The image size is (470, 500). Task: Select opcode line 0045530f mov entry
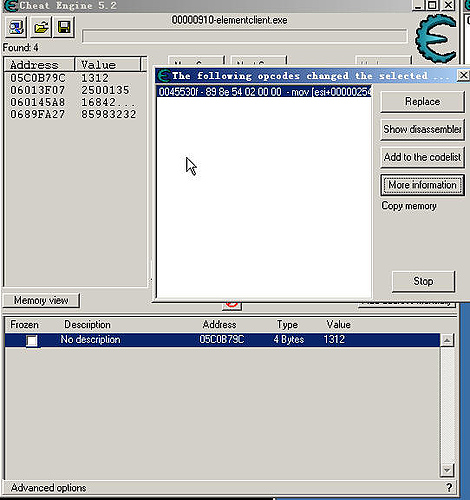pos(264,92)
